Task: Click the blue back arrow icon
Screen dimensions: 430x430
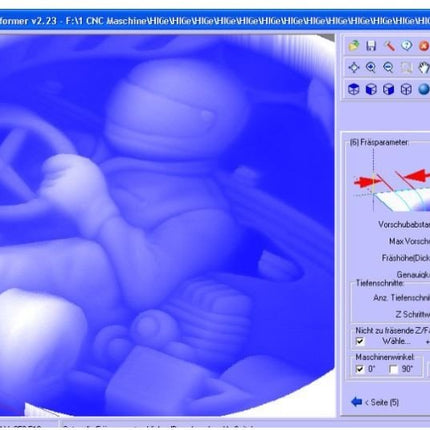Action: click(x=356, y=402)
